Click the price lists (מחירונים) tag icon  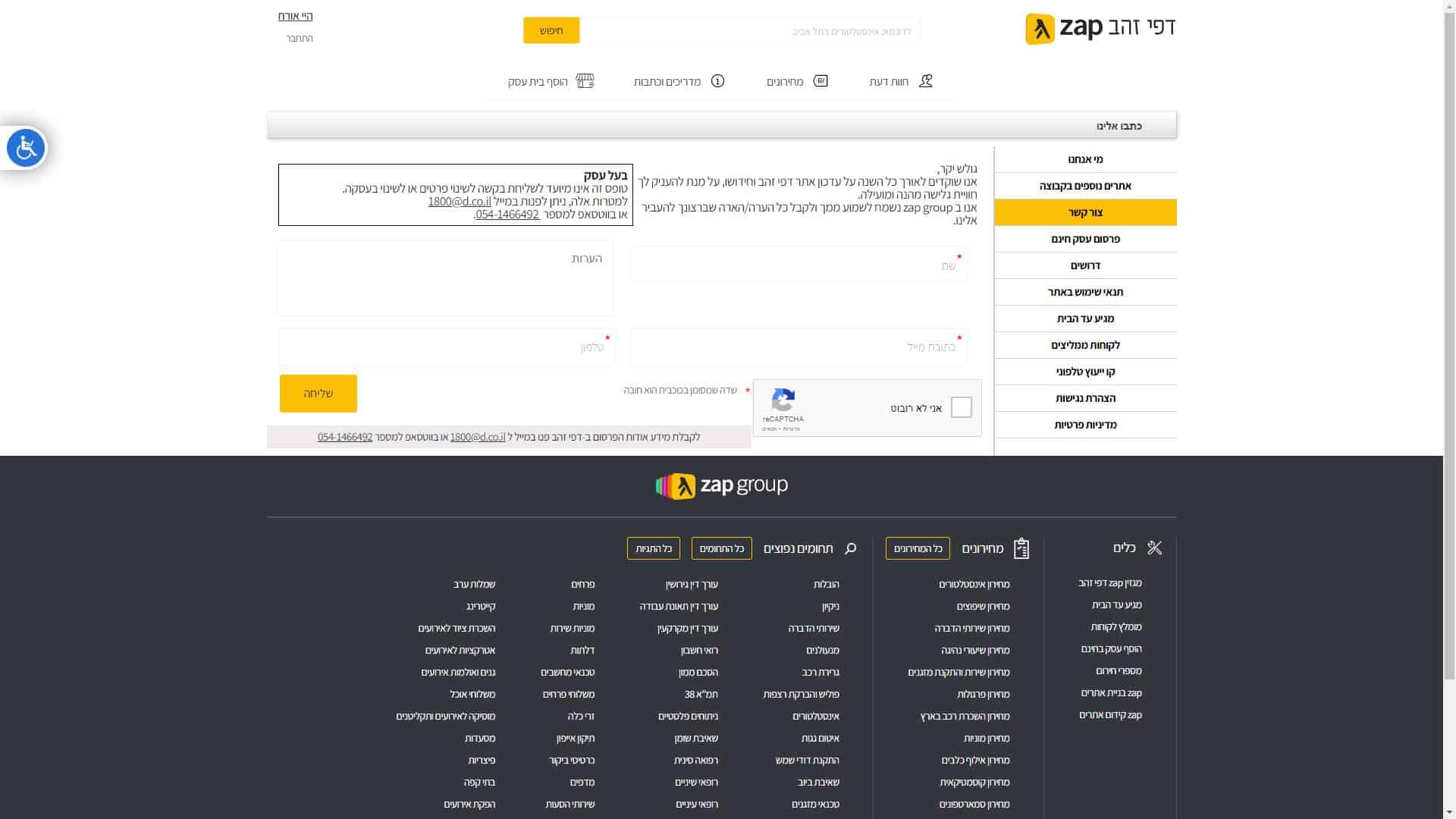click(x=821, y=81)
